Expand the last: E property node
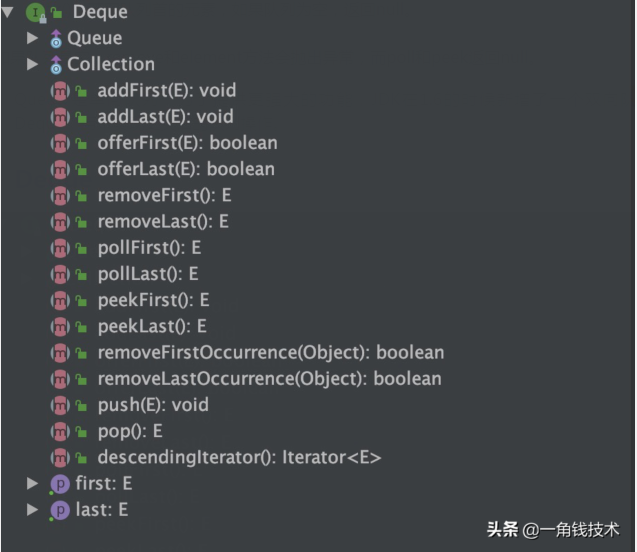 [x=33, y=510]
